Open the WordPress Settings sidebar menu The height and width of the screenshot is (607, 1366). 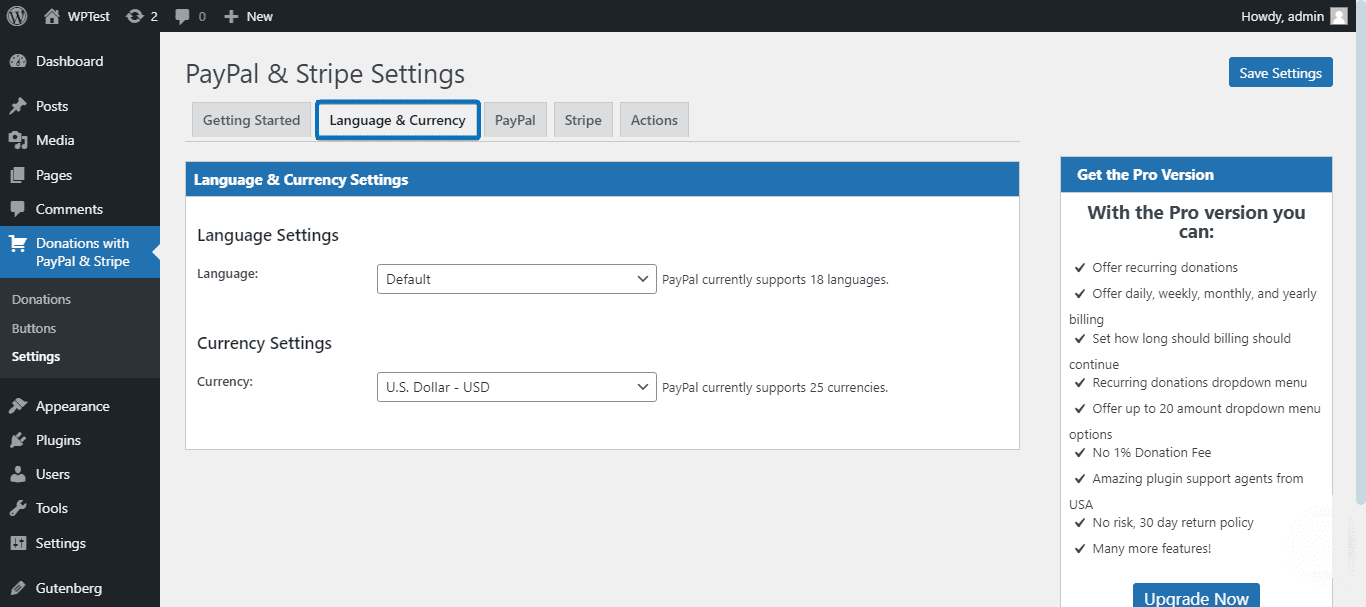click(80, 543)
